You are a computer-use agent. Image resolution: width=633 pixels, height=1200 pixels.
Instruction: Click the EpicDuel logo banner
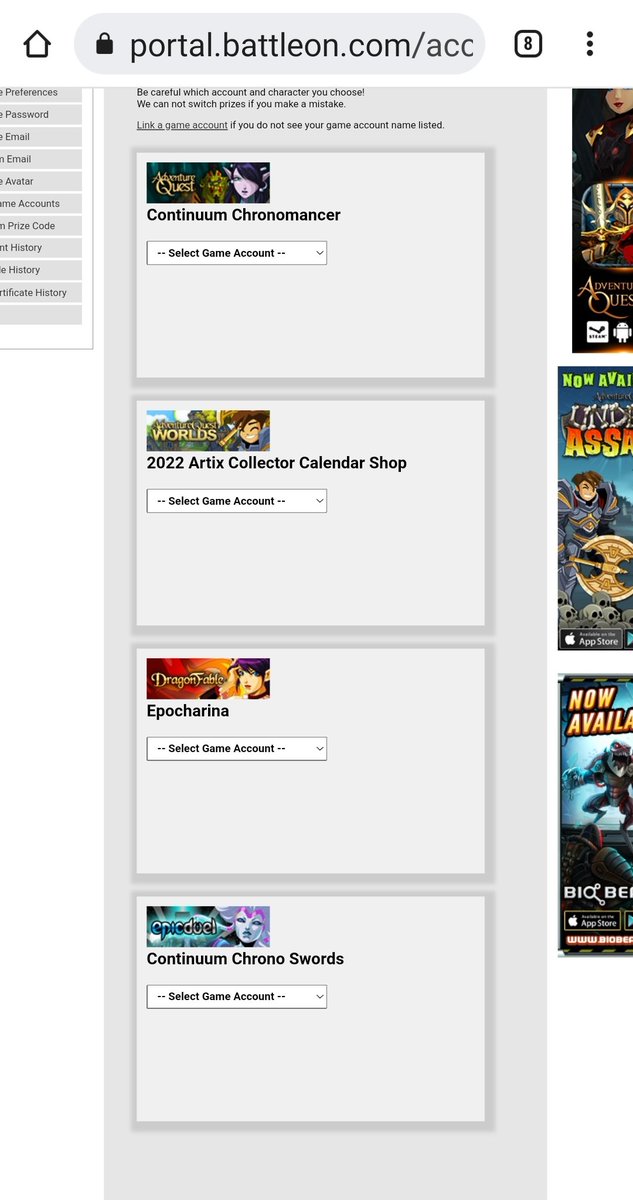[208, 927]
